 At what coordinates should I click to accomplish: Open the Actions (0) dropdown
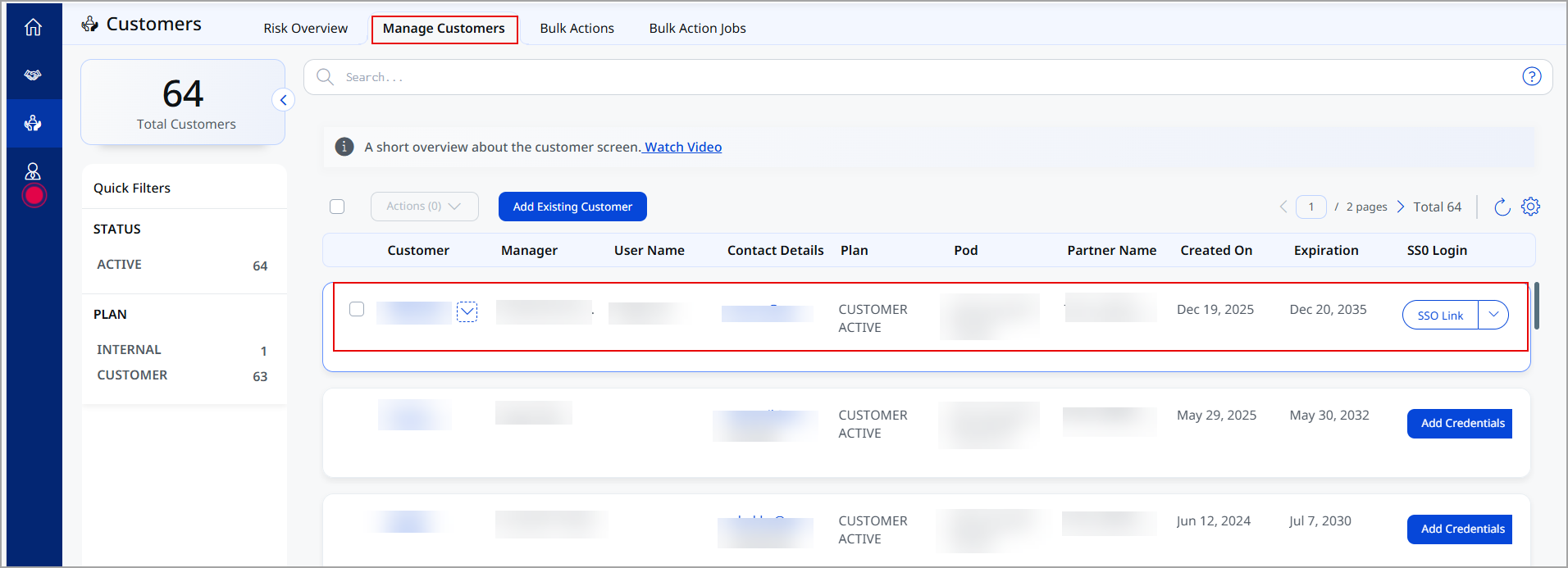pyautogui.click(x=424, y=207)
